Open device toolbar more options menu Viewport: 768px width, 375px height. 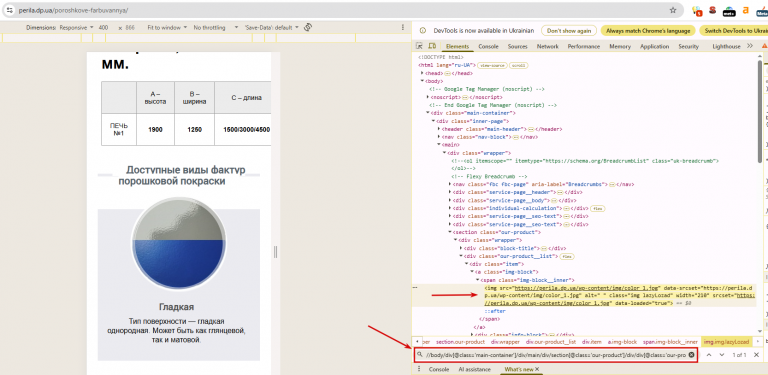click(403, 28)
